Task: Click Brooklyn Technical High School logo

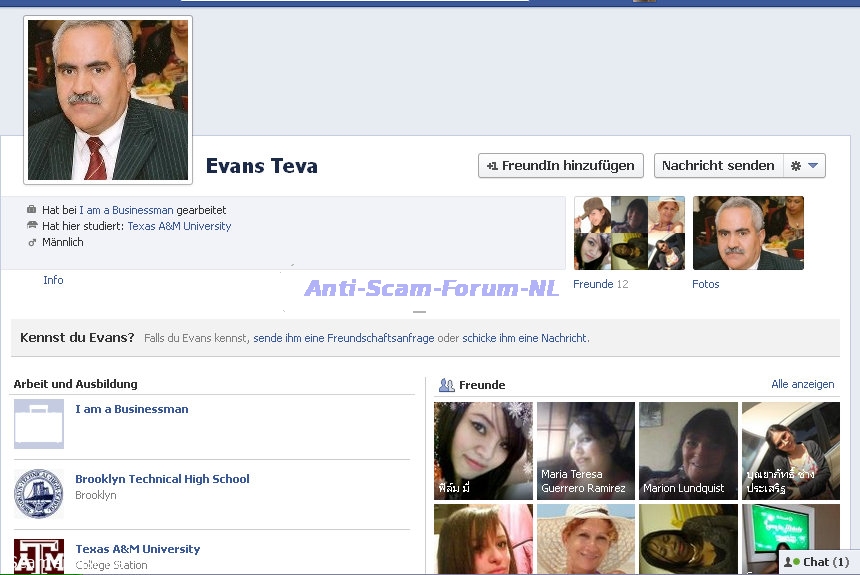Action: click(x=39, y=494)
